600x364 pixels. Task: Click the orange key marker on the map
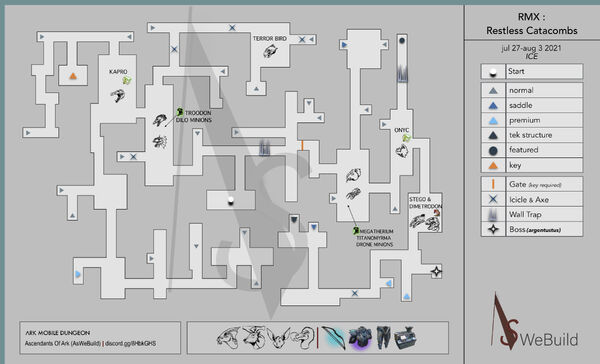pyautogui.click(x=73, y=76)
